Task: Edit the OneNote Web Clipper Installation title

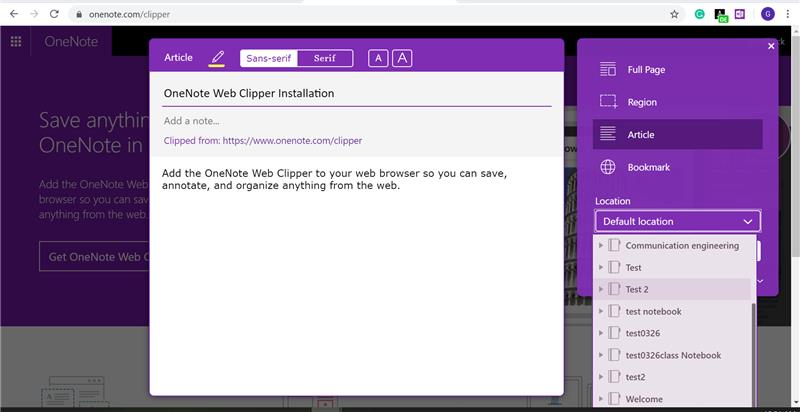Action: (356, 93)
